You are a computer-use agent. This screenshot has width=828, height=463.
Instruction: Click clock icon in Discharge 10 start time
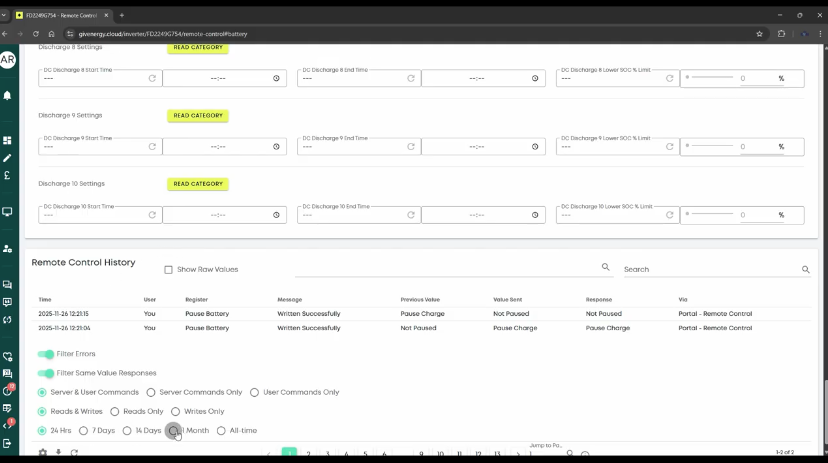tap(276, 215)
